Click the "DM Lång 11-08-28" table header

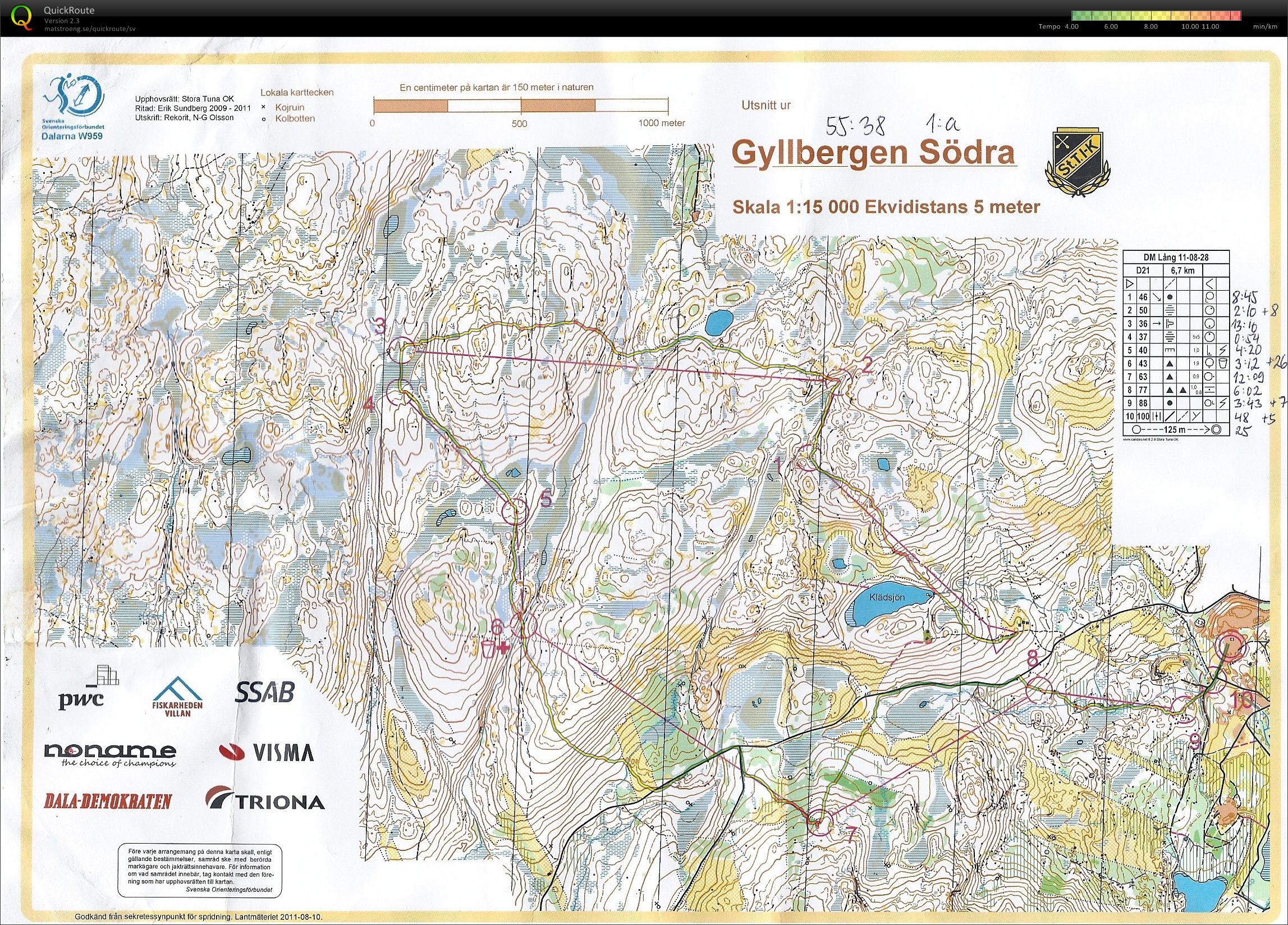1176,257
